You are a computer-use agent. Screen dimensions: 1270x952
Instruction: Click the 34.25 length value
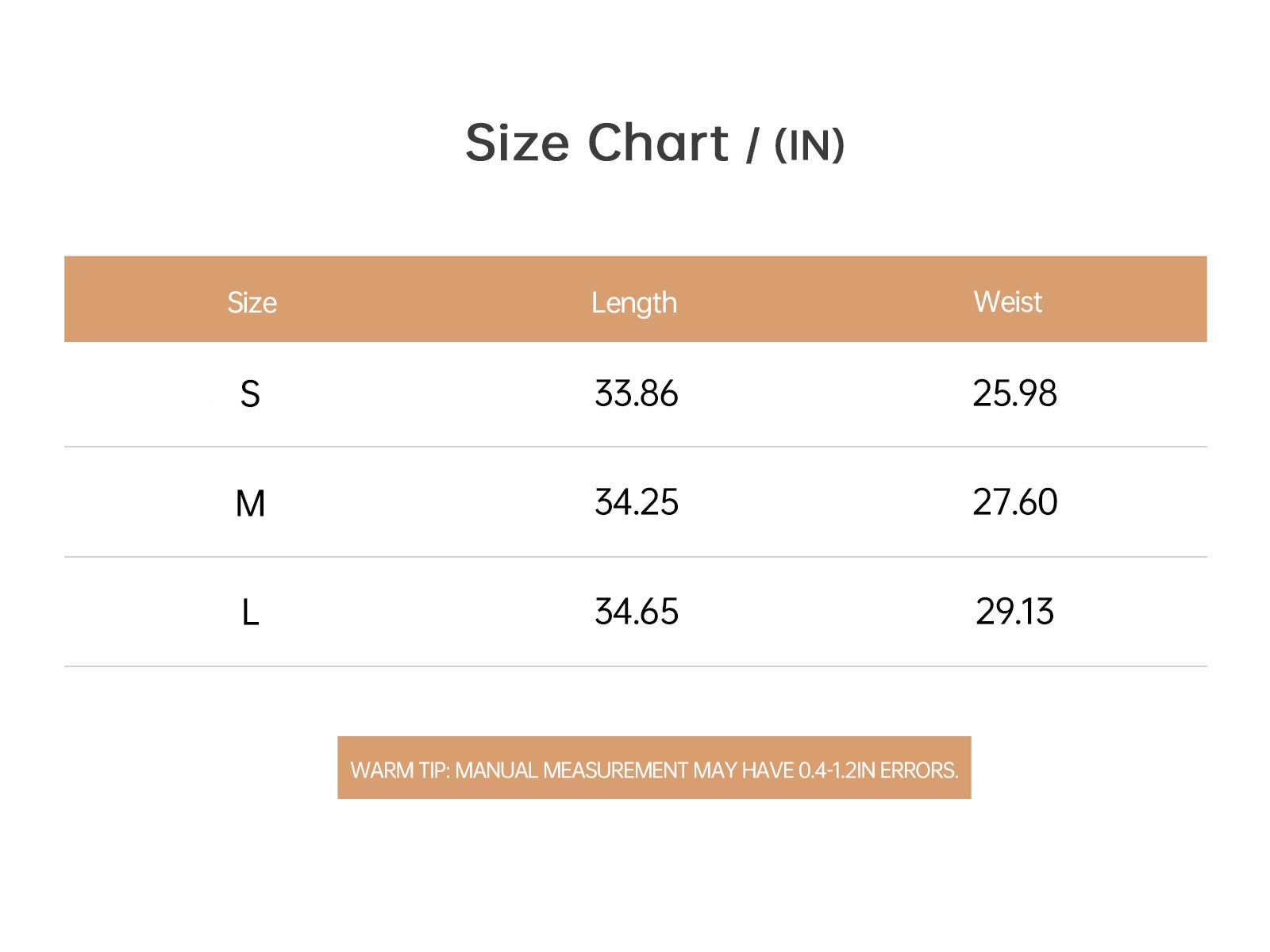pos(636,502)
